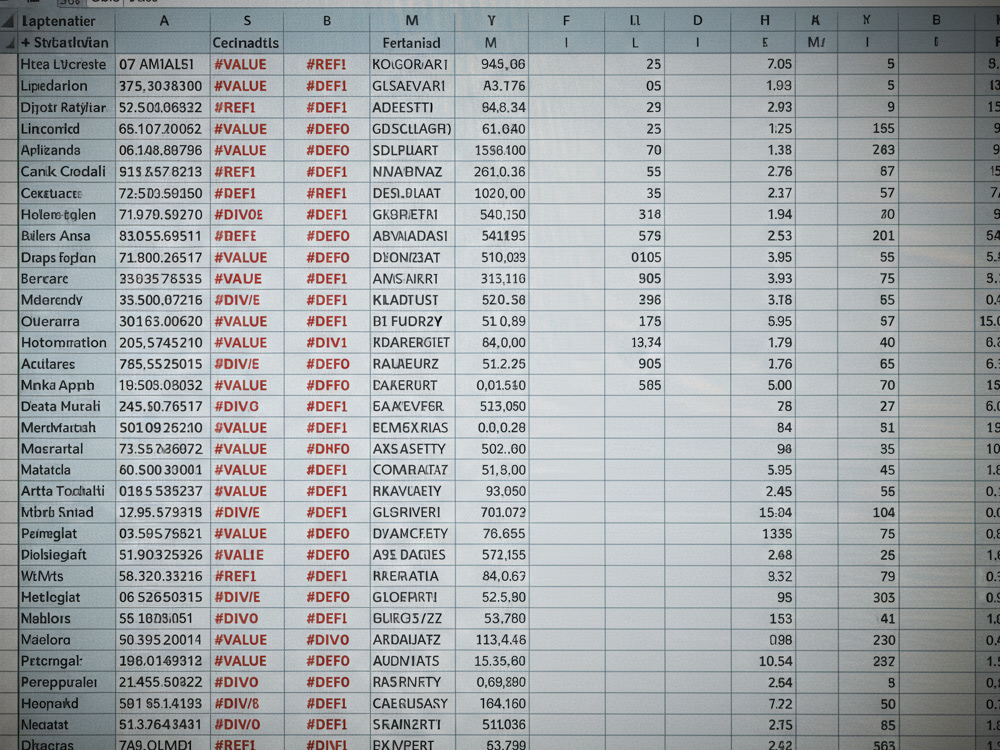Select the cell COMRATA7
The width and height of the screenshot is (1000, 750).
[410, 470]
